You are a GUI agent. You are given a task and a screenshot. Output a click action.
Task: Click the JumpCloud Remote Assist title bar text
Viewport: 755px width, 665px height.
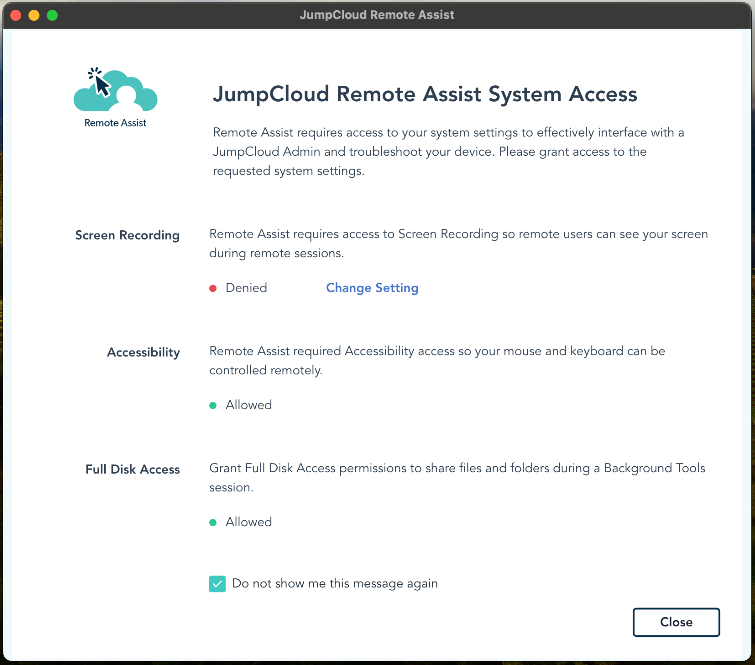point(376,15)
